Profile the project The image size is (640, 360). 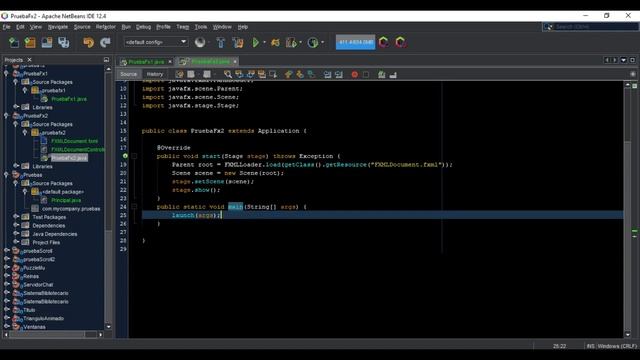291,42
